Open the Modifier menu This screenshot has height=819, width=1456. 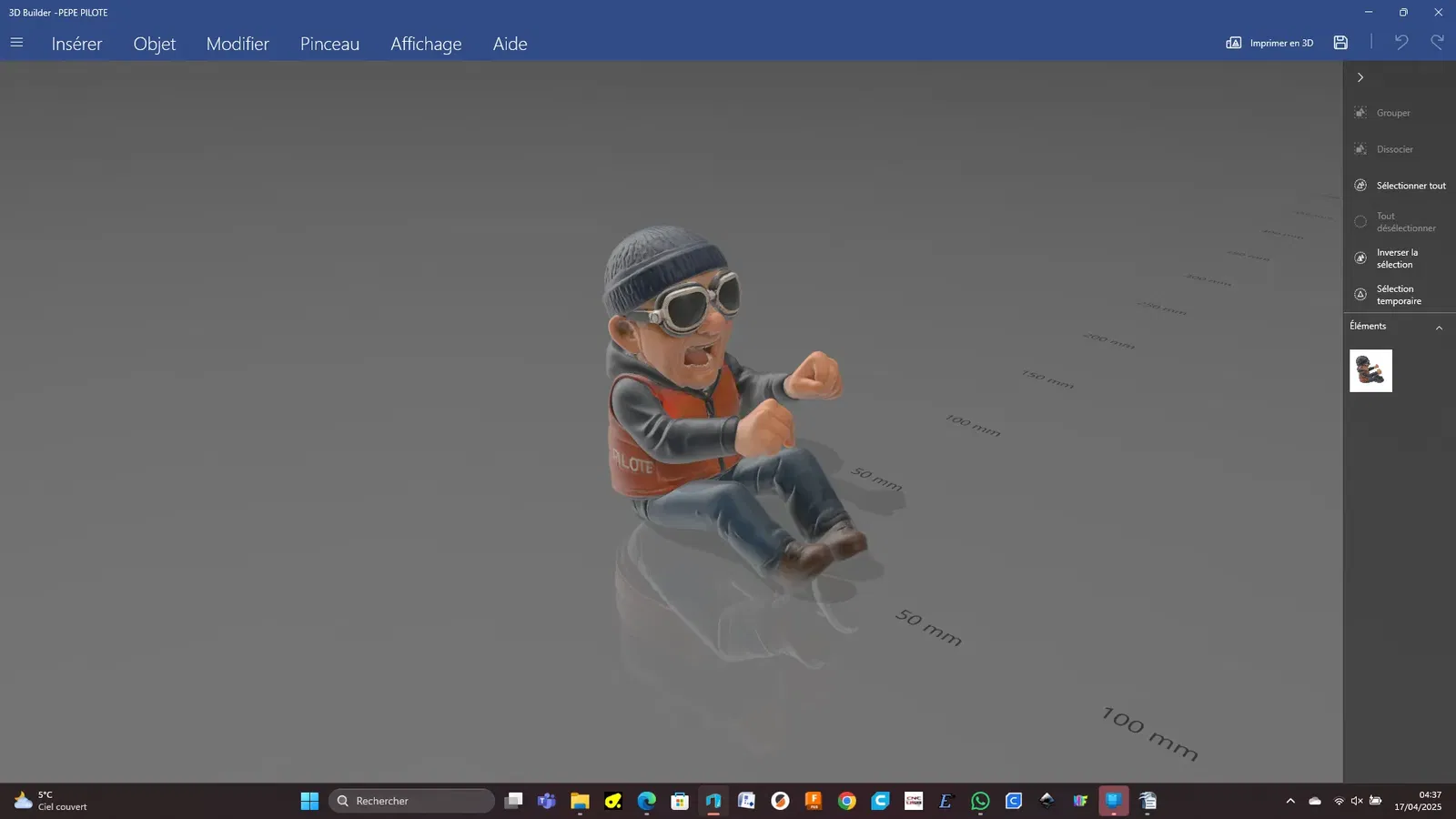238,44
